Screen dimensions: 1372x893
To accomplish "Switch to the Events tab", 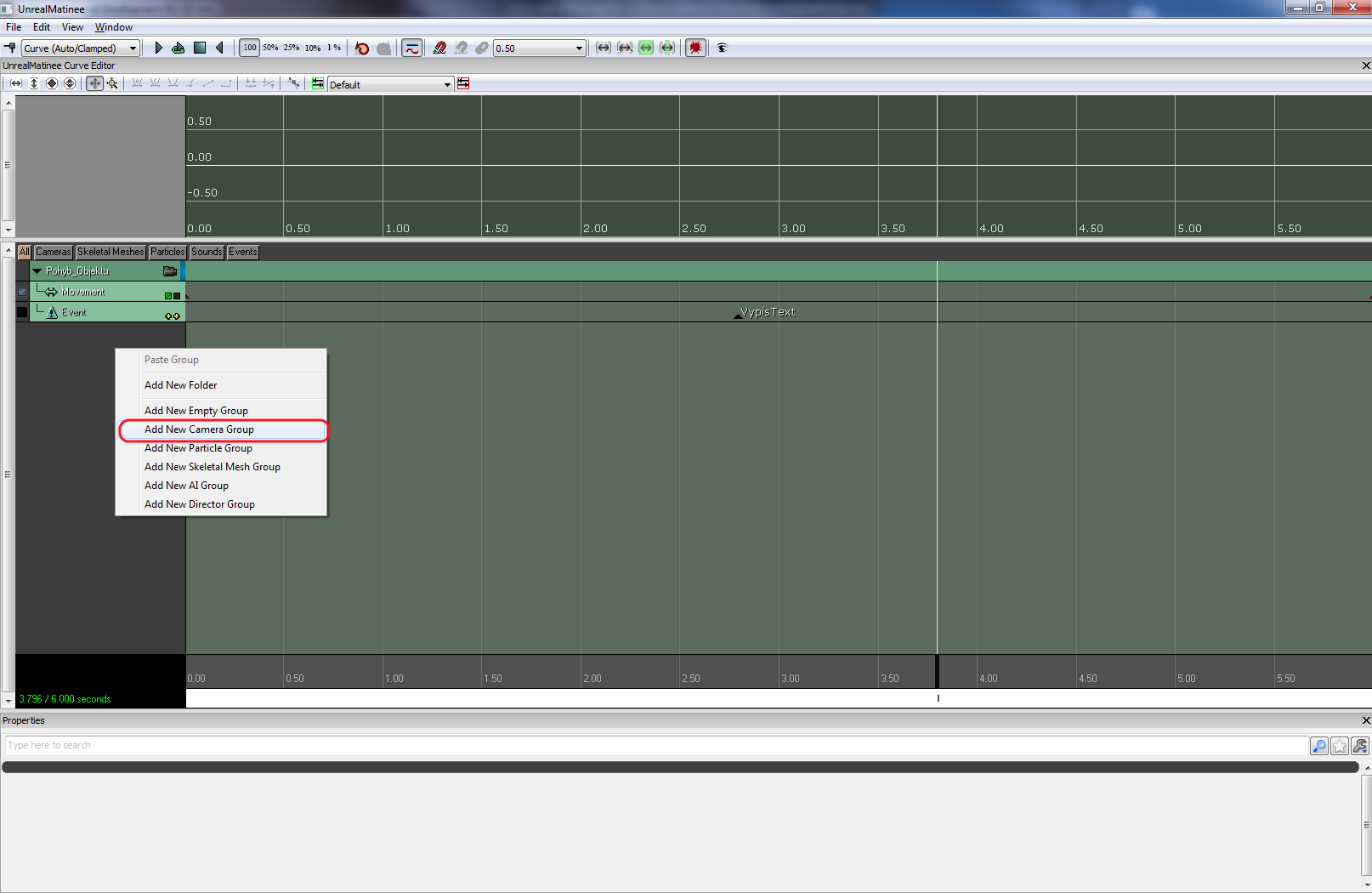I will [x=242, y=252].
